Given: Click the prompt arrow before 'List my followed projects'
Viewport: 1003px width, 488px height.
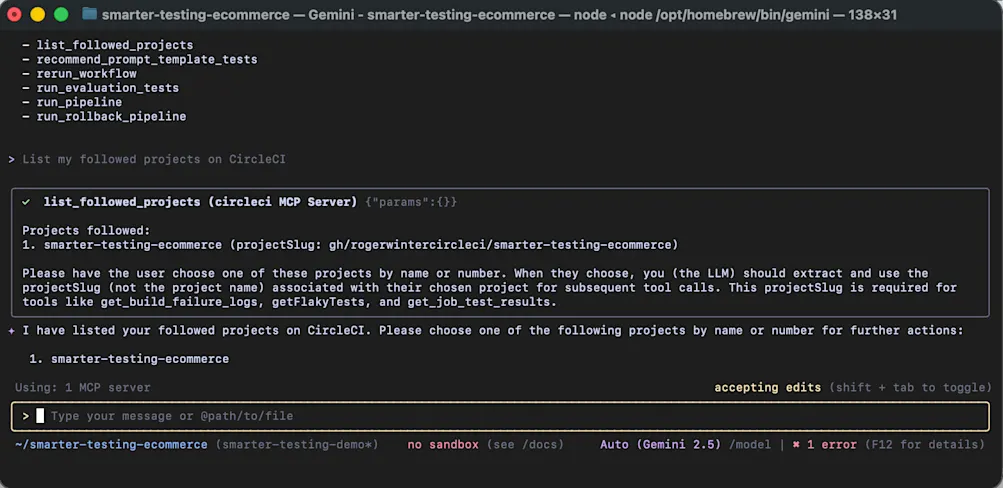Looking at the screenshot, I should (x=12, y=159).
